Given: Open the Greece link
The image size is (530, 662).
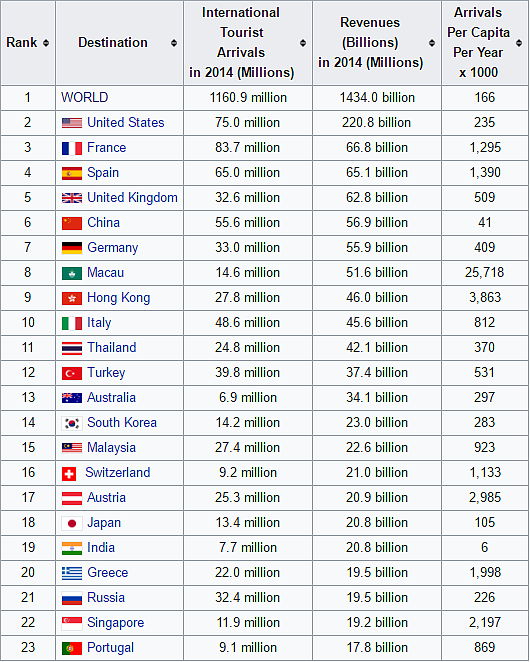Looking at the screenshot, I should [107, 572].
